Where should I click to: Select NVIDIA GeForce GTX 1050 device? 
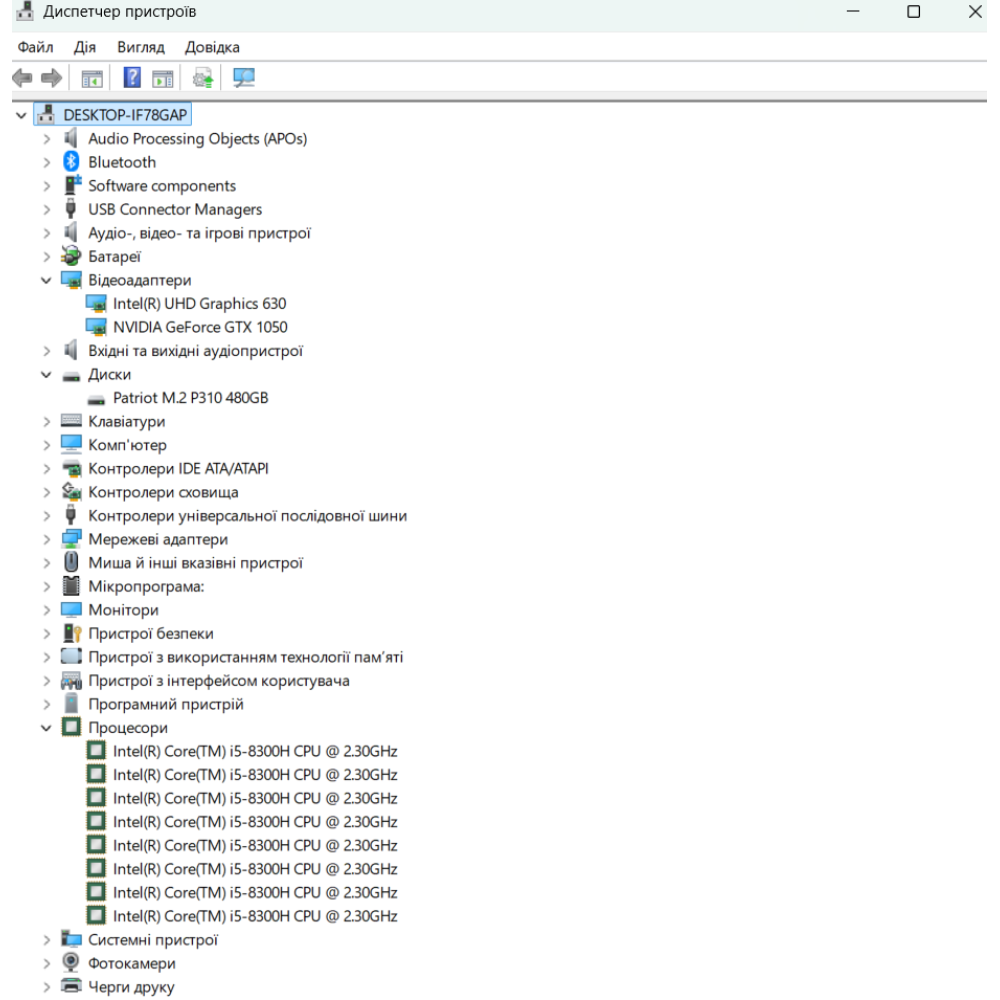[x=200, y=327]
